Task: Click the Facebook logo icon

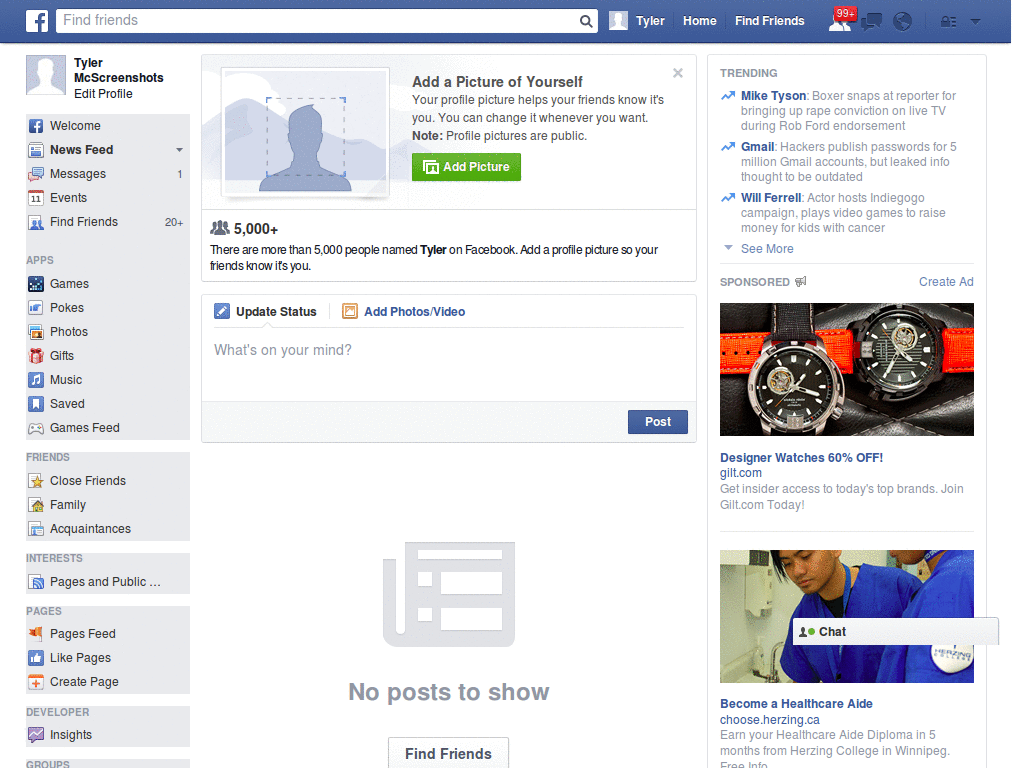Action: [37, 21]
